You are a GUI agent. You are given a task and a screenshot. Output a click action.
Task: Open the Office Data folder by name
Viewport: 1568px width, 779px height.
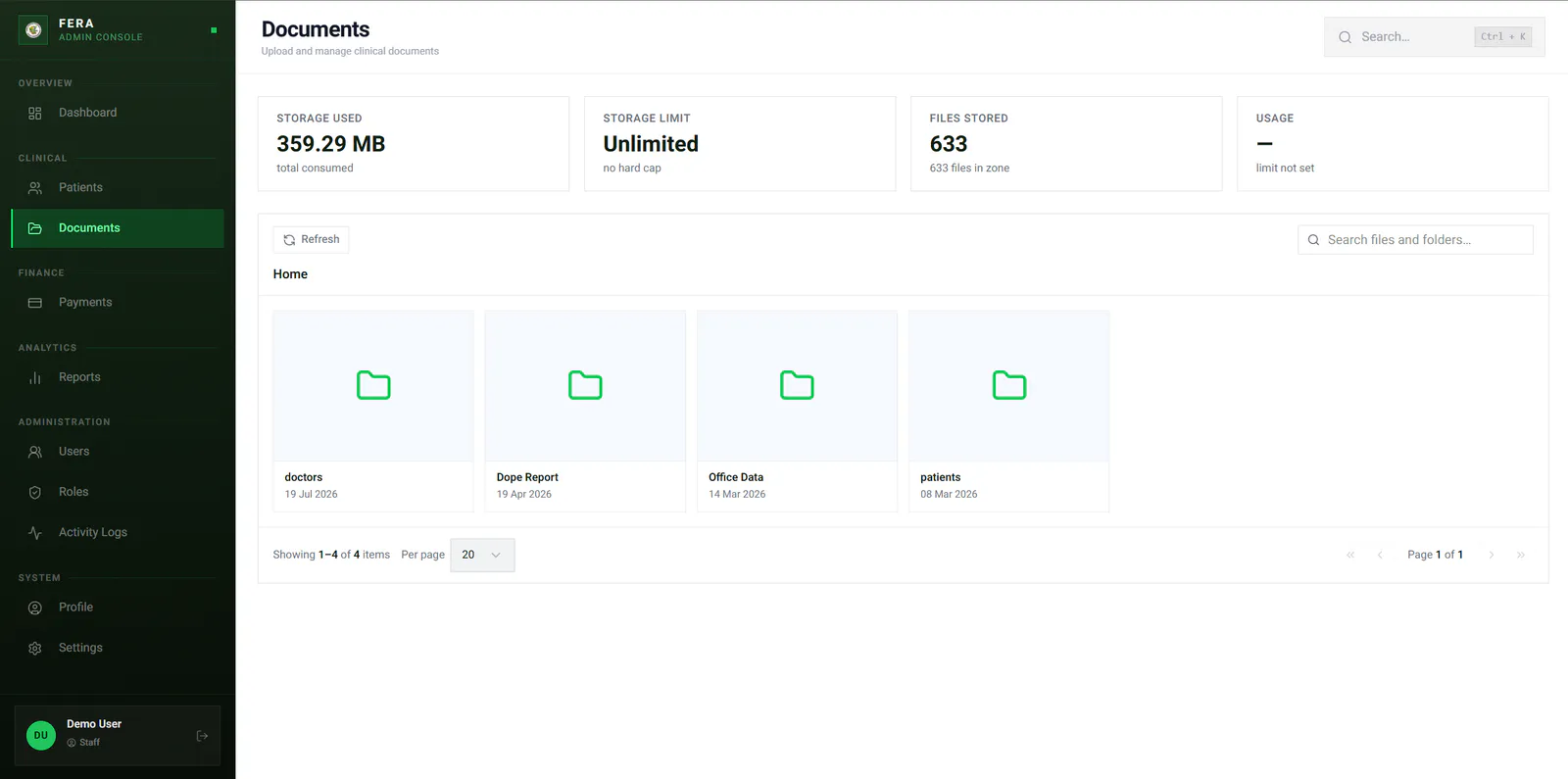click(736, 477)
